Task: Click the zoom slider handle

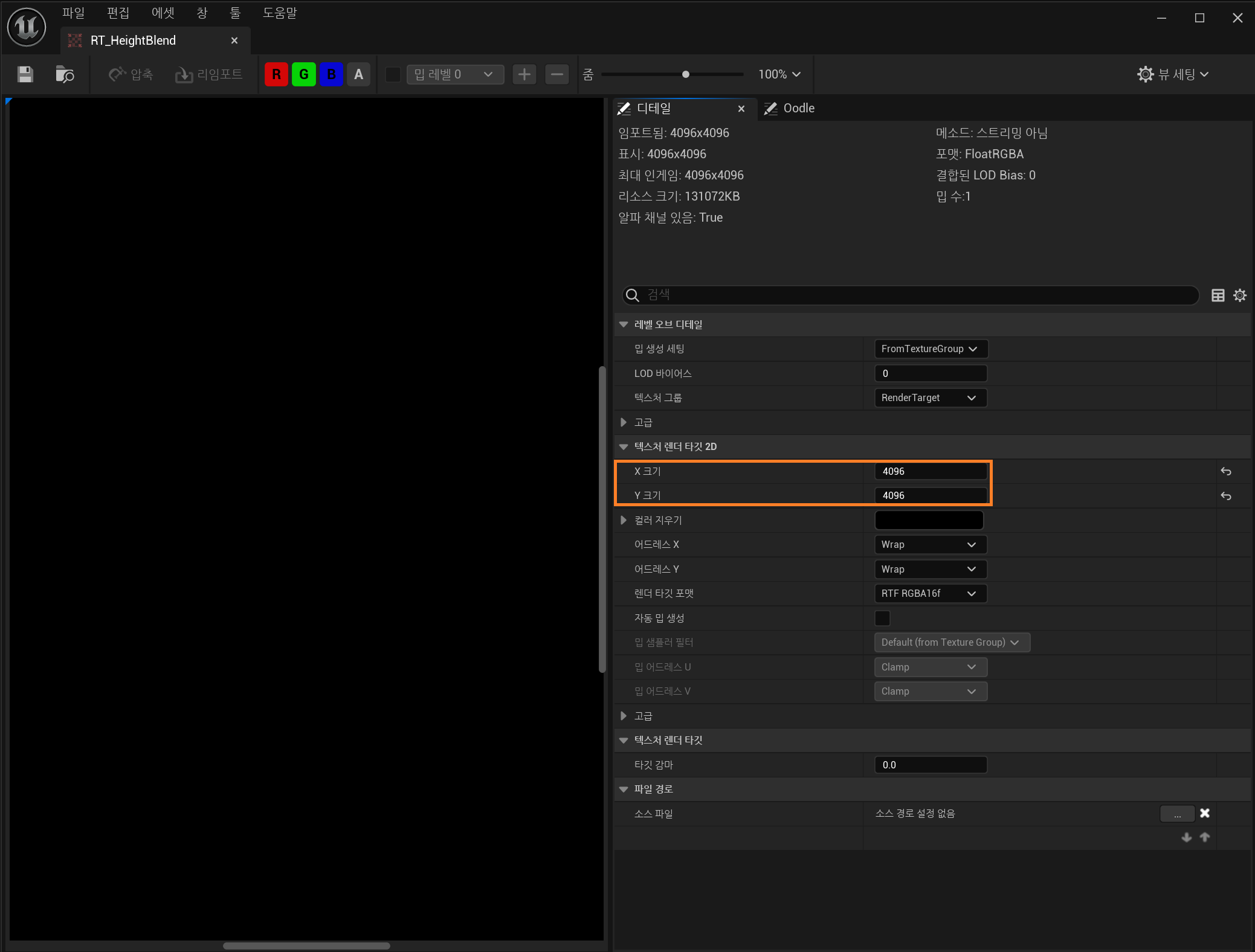Action: (685, 74)
